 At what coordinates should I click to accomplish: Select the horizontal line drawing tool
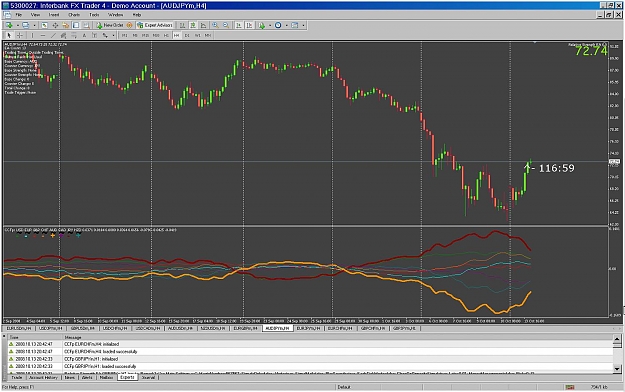(43, 35)
